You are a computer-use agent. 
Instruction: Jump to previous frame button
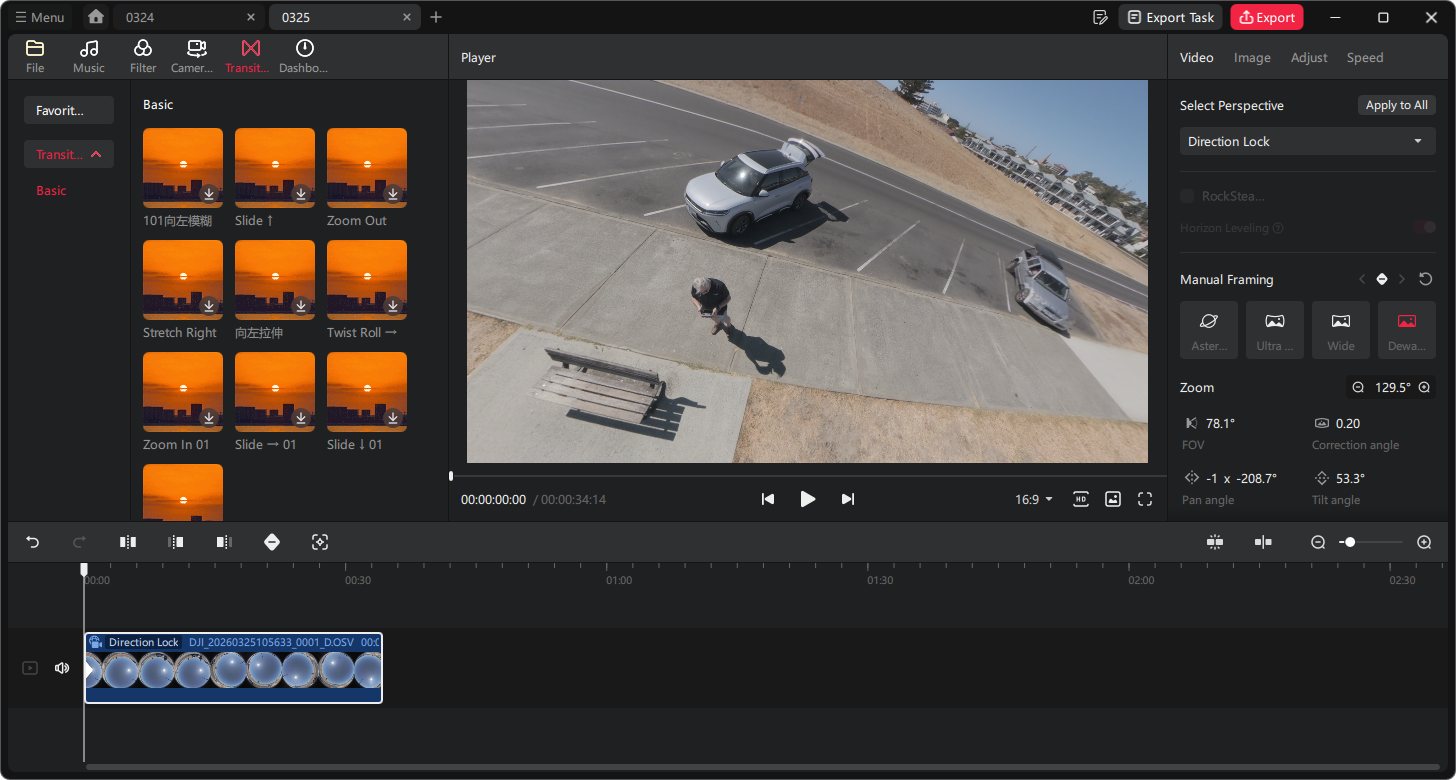pos(768,499)
